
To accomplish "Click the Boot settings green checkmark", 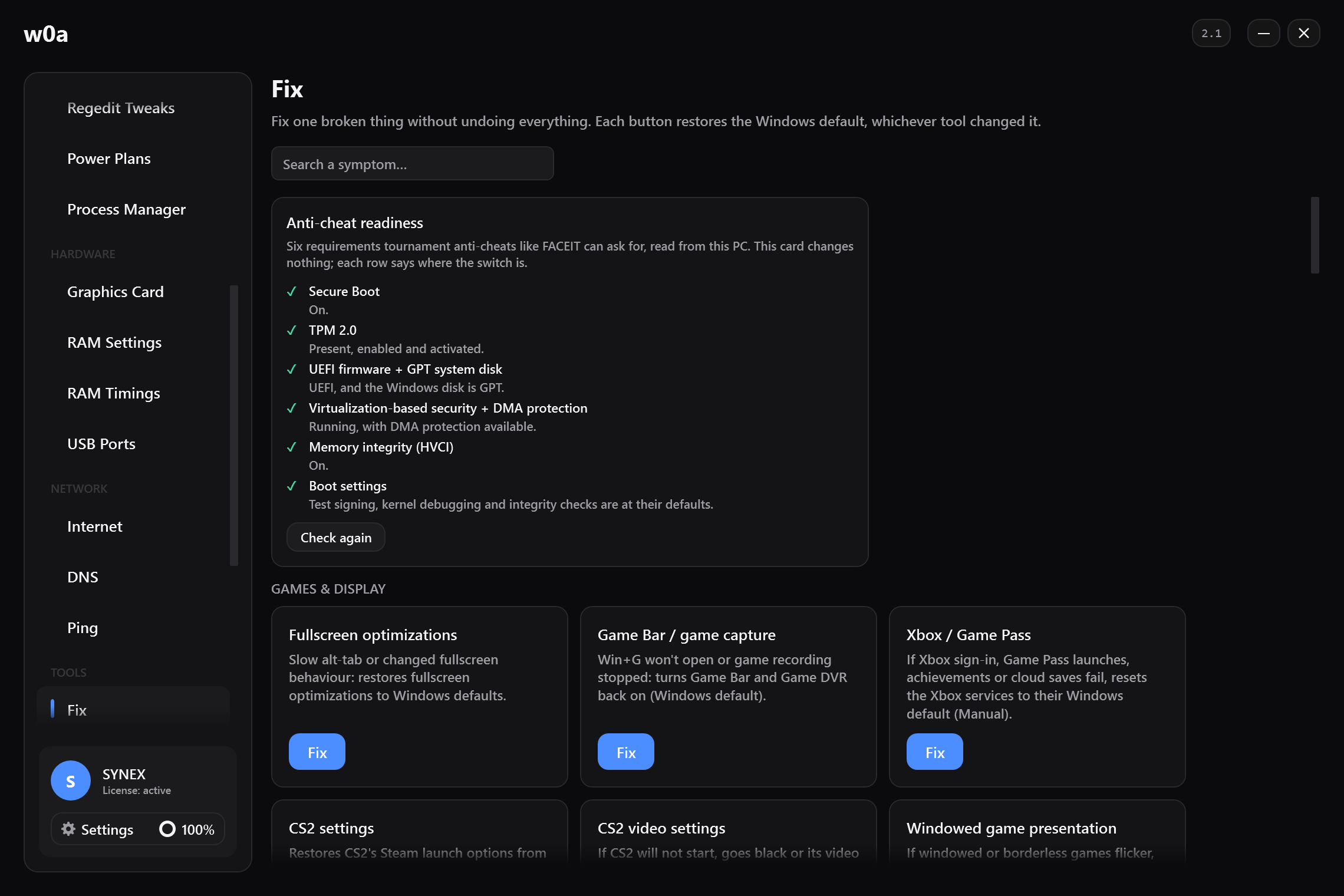I will click(x=291, y=486).
